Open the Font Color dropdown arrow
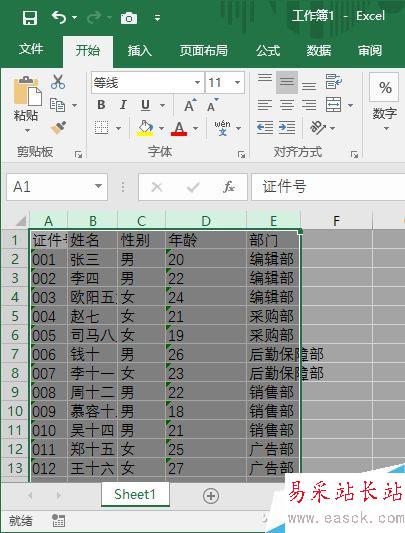This screenshot has width=405, height=533. coord(196,128)
